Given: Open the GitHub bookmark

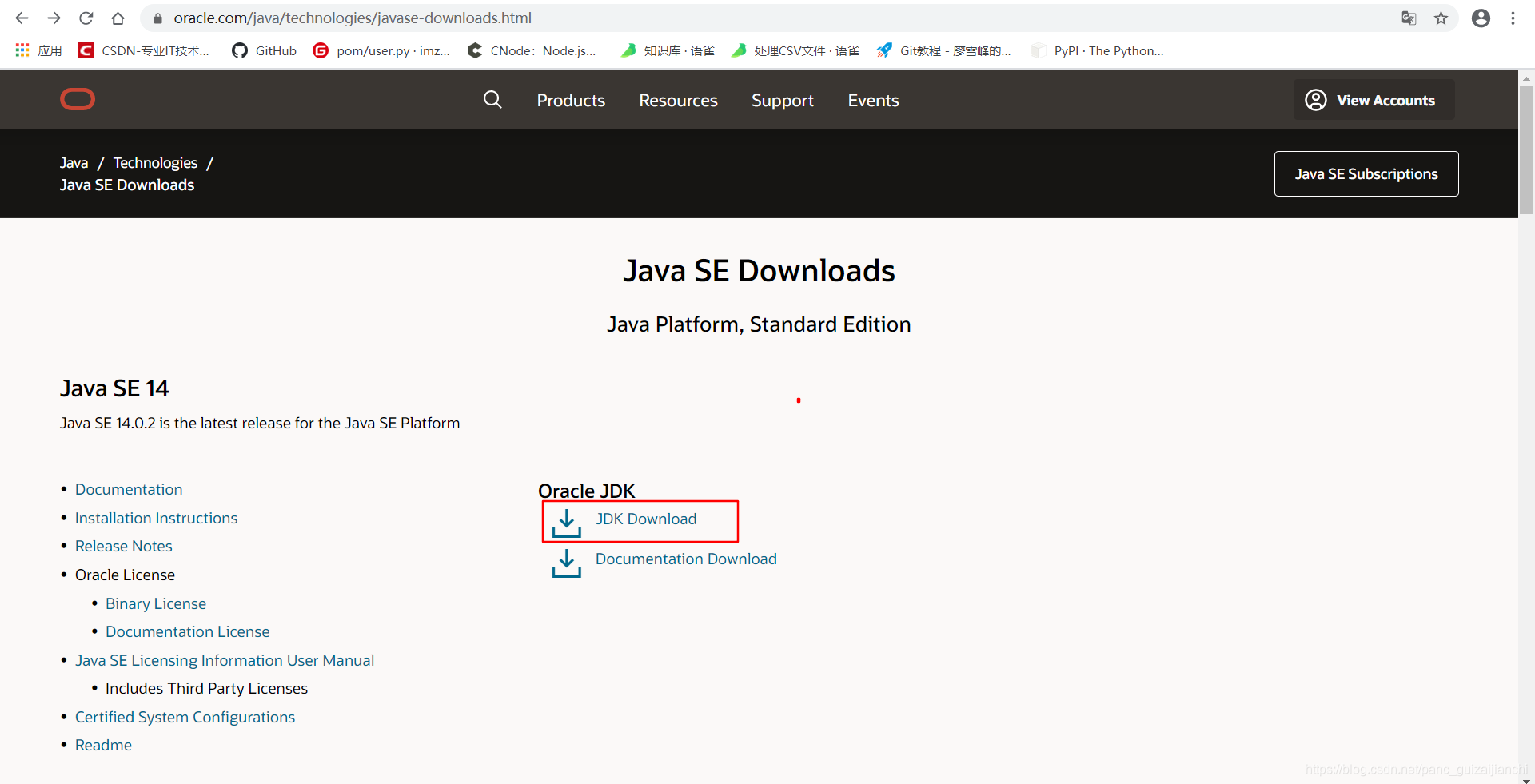Looking at the screenshot, I should [x=264, y=50].
